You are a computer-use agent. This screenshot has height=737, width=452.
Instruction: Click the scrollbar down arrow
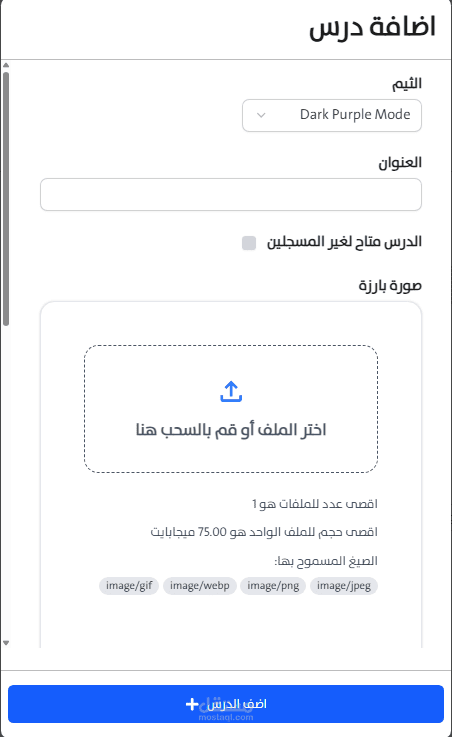6,643
